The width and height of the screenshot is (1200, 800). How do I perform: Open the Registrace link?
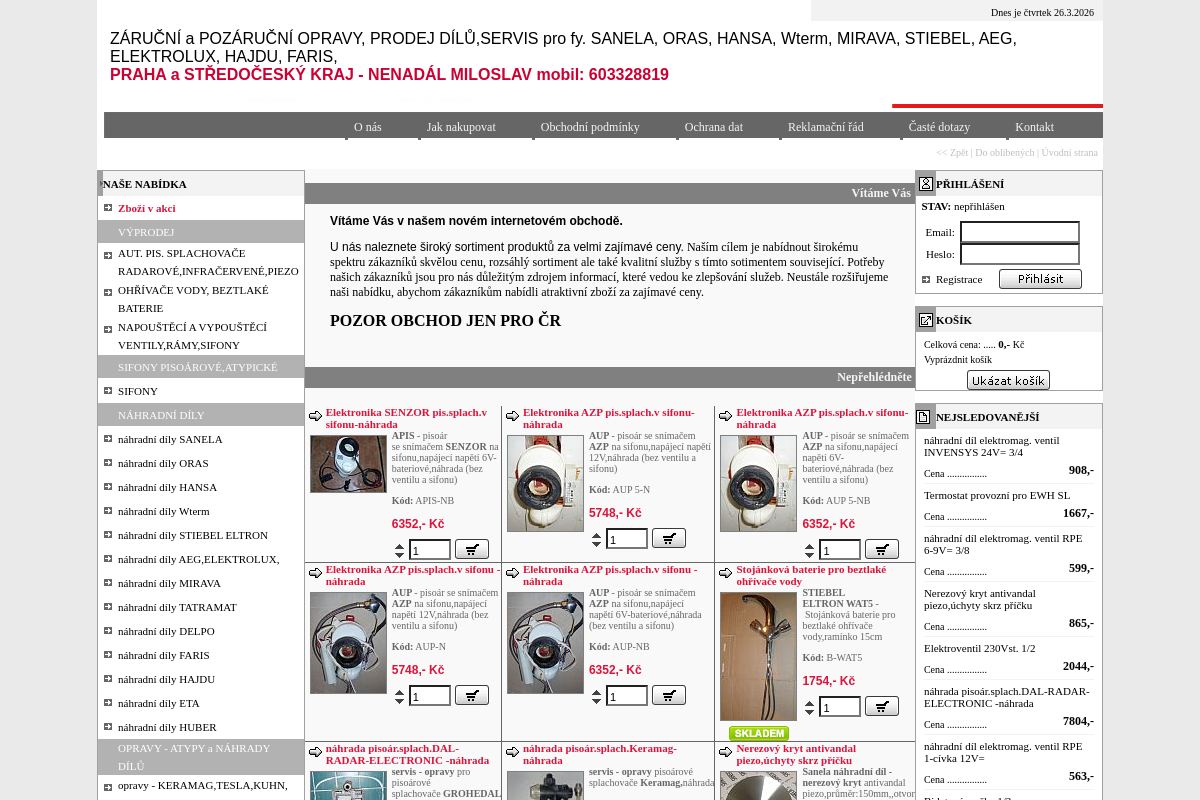959,279
